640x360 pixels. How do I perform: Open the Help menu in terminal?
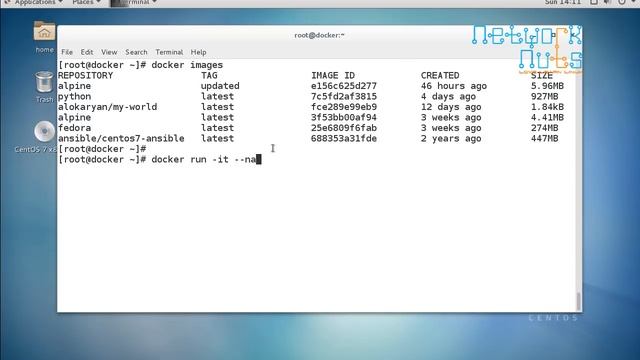point(198,52)
